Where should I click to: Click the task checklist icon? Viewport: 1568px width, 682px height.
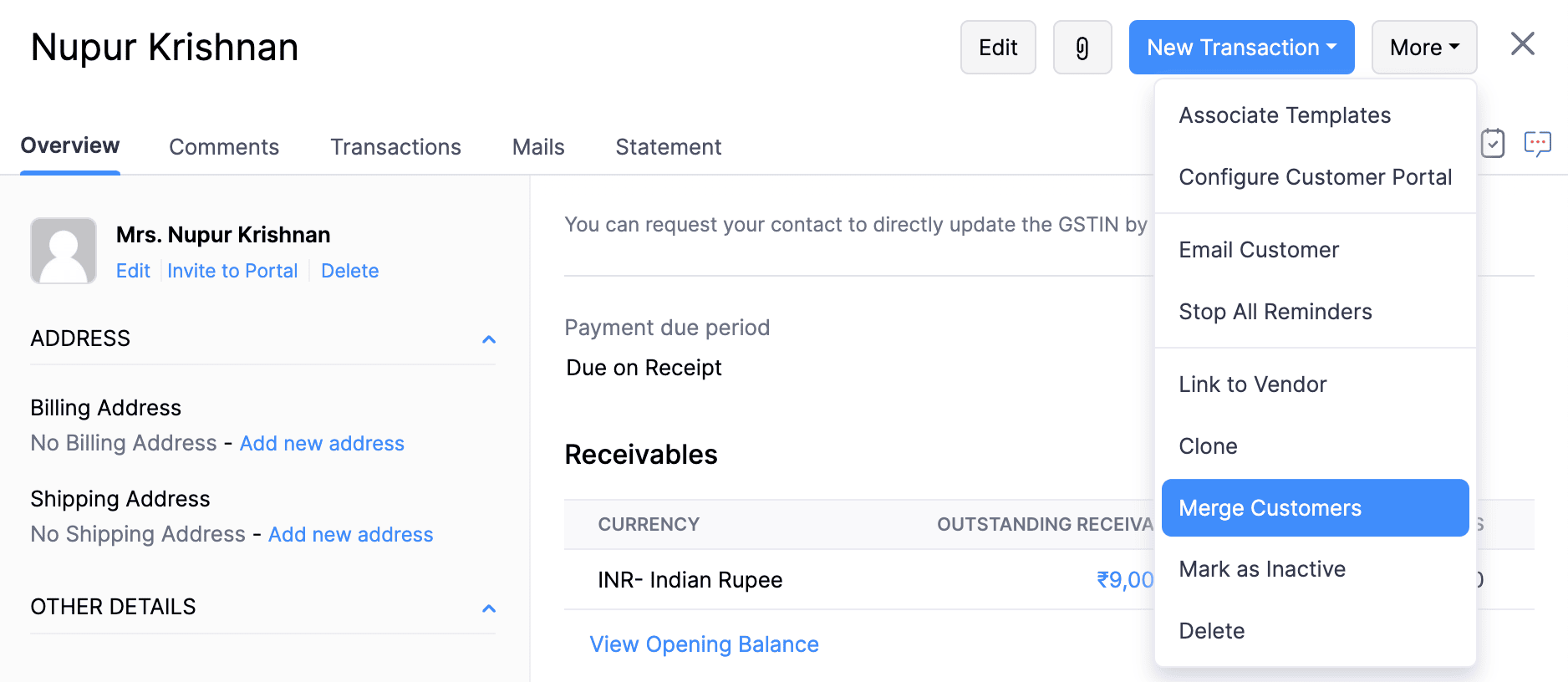(x=1492, y=144)
